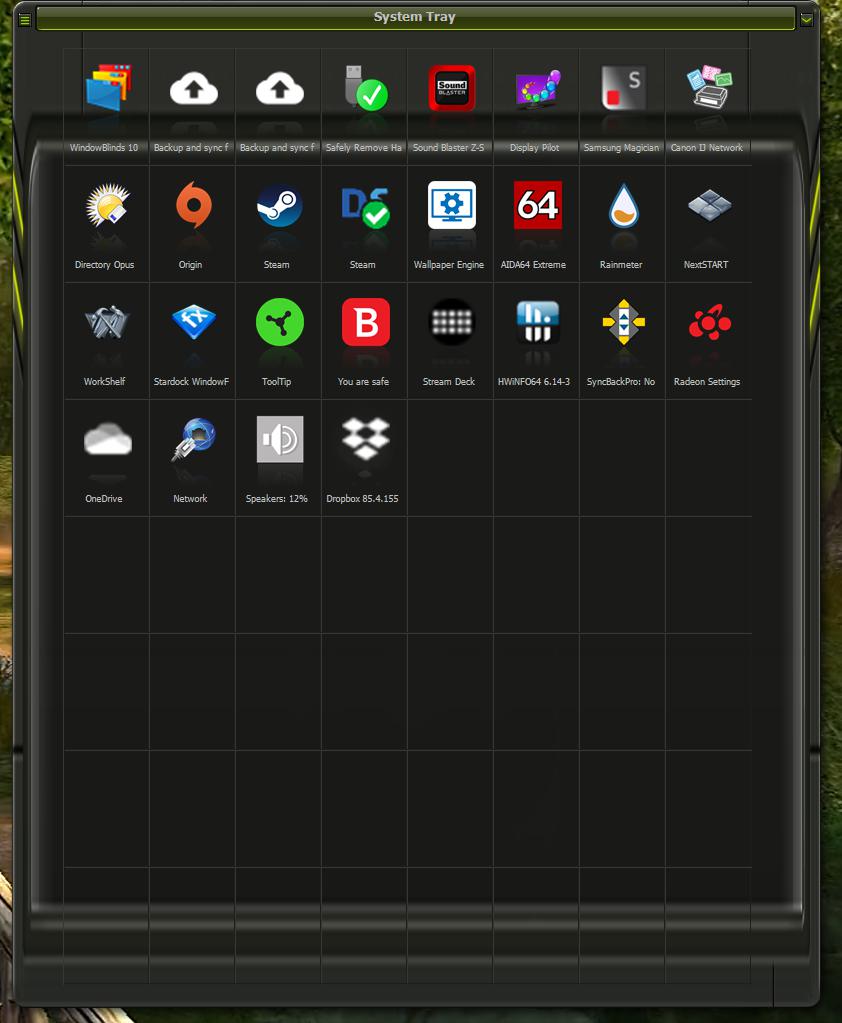Click the Origin icon
The image size is (842, 1023).
click(x=192, y=207)
